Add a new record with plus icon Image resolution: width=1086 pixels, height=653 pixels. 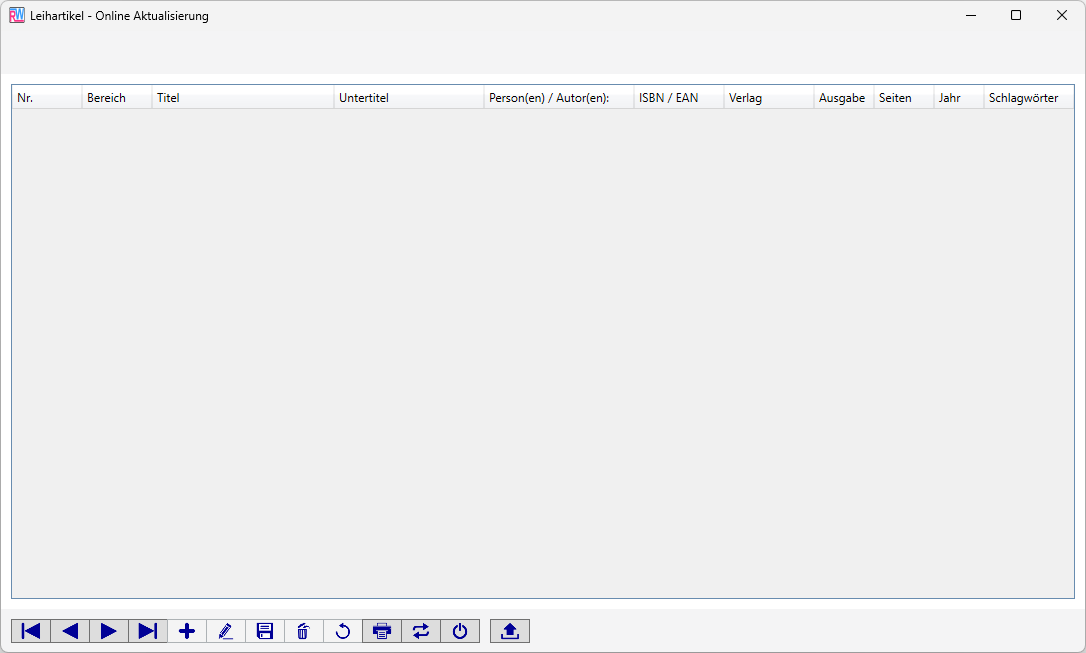coord(187,631)
